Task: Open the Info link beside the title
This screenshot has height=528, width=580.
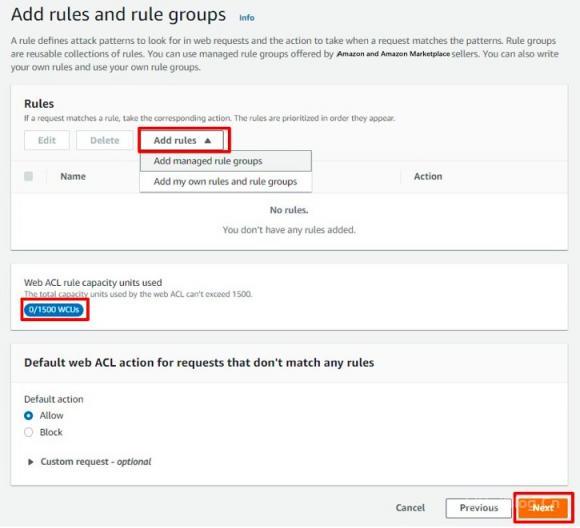Action: click(x=247, y=17)
